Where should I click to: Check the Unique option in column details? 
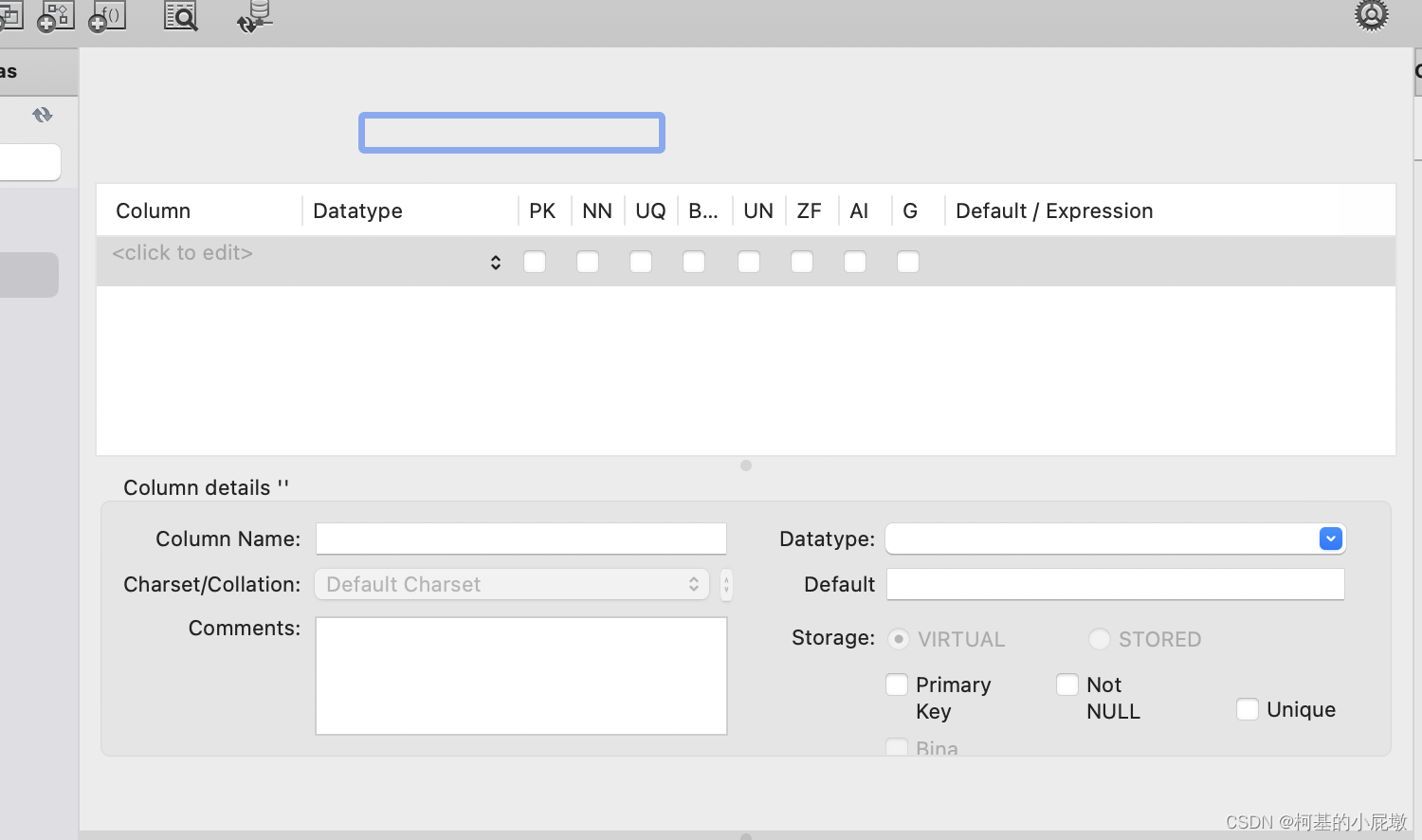pyautogui.click(x=1248, y=709)
